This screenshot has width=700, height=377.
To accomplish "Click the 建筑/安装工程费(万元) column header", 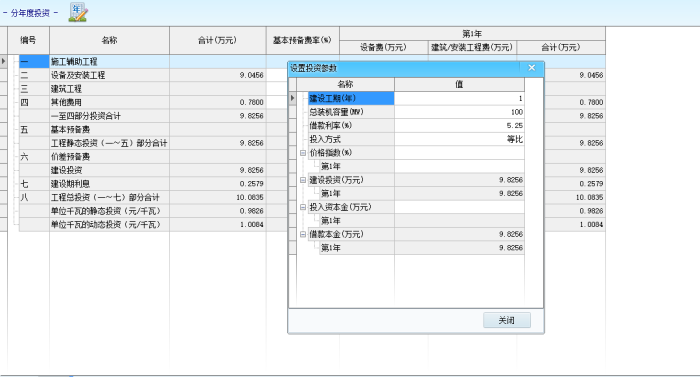I will point(472,47).
